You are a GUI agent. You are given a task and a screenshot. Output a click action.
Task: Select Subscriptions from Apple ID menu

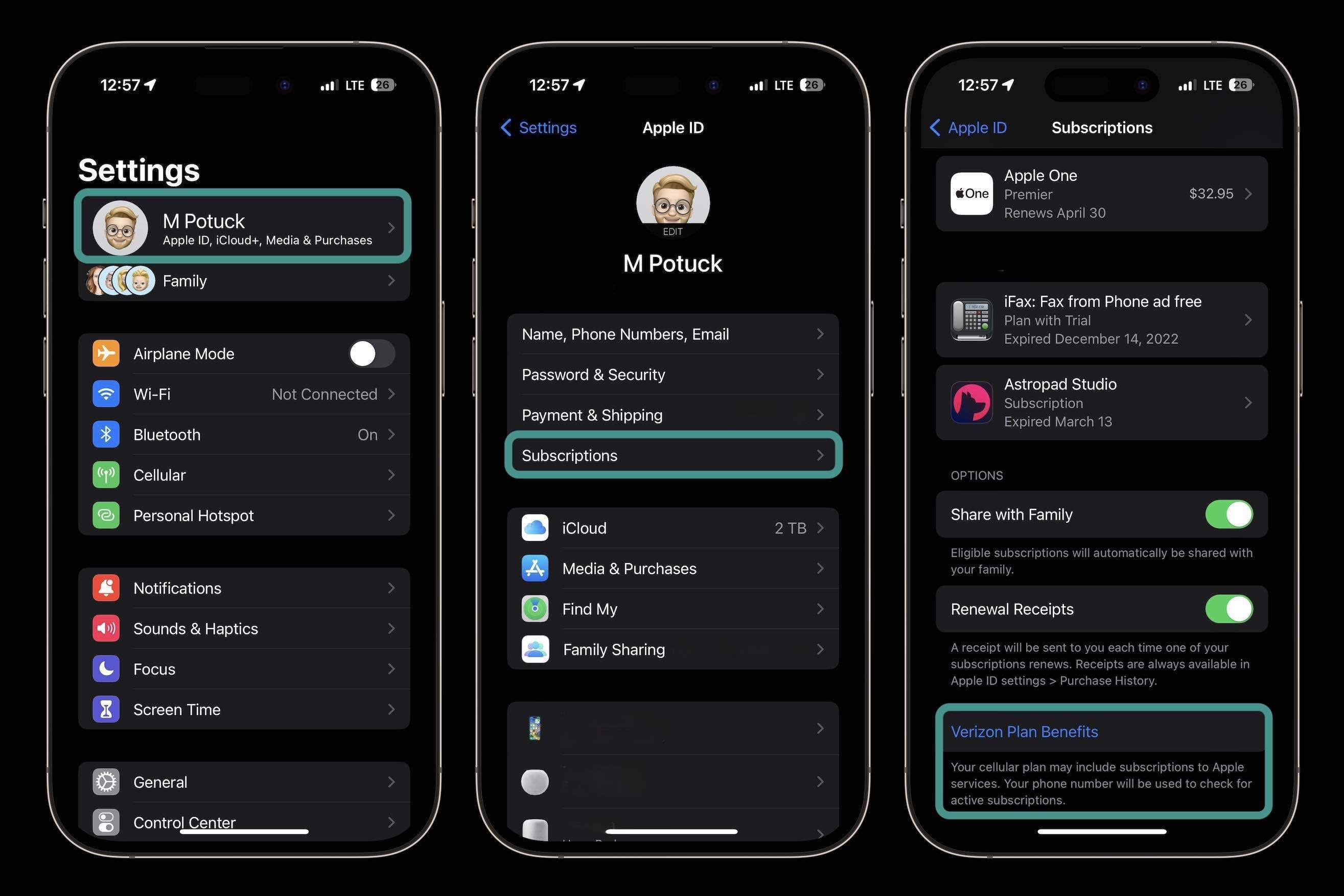[671, 455]
